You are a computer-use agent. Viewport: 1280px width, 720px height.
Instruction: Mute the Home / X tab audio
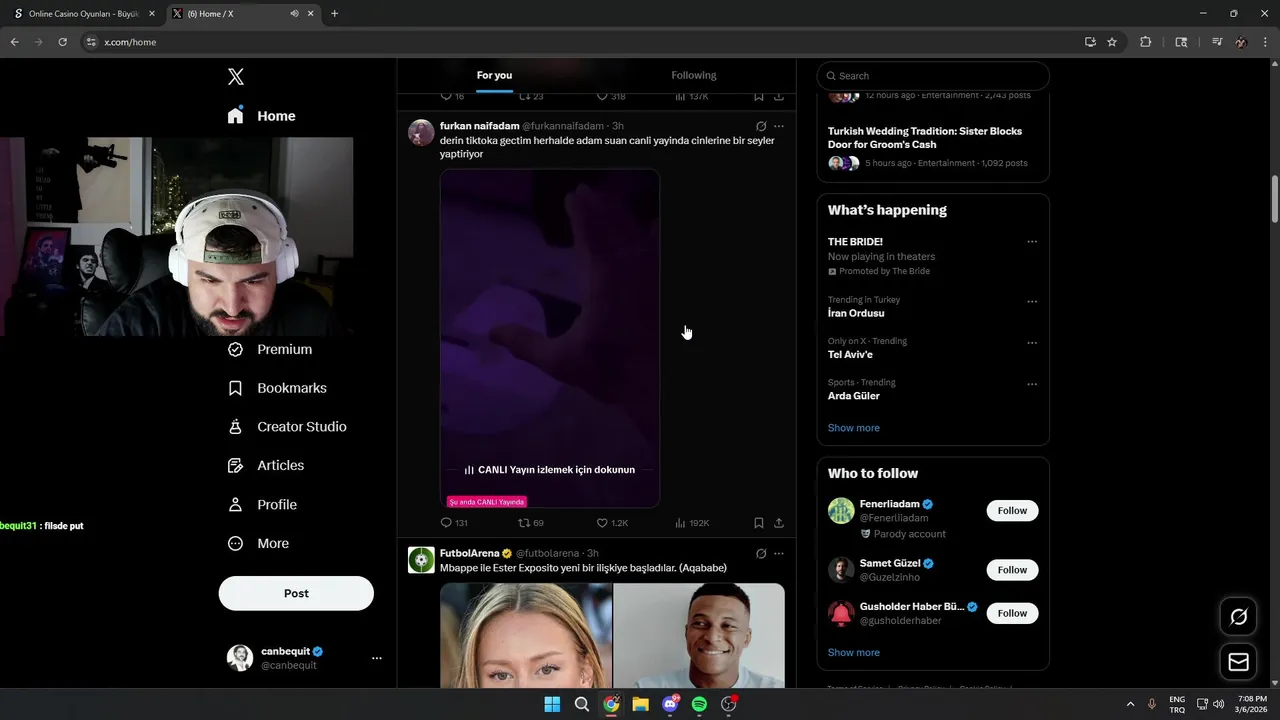coord(294,14)
